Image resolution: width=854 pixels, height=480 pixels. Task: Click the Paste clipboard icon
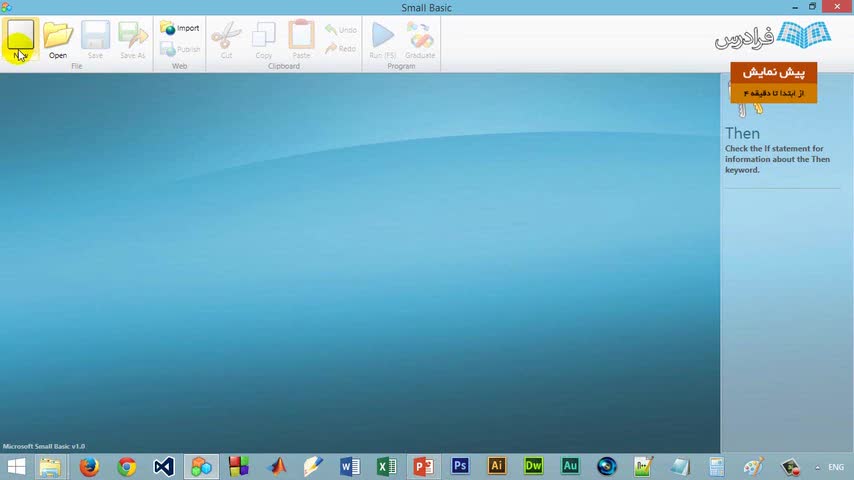click(x=301, y=34)
